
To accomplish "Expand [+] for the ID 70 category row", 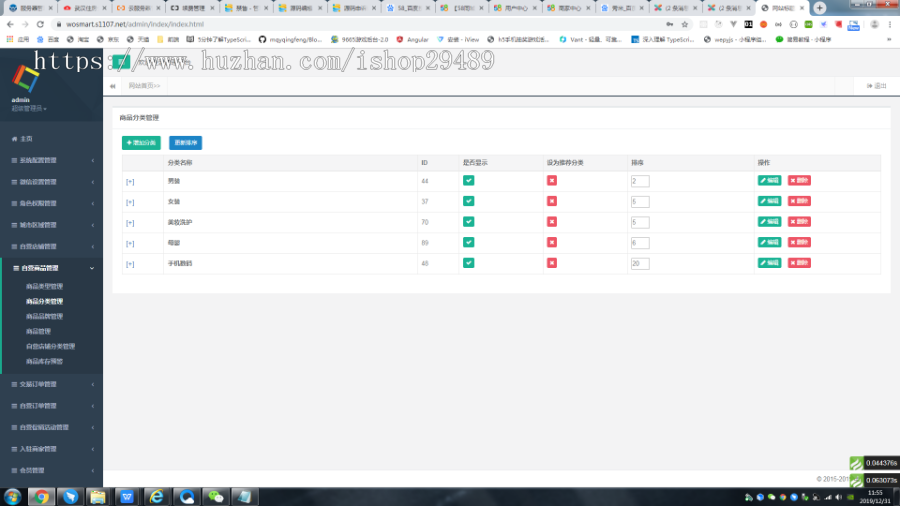I will [130, 223].
